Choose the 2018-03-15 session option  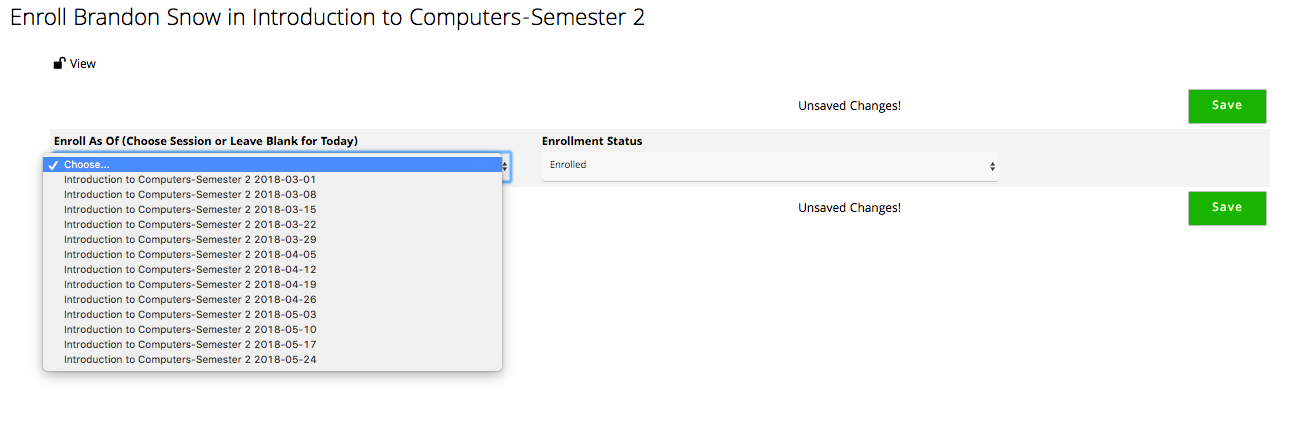point(272,210)
